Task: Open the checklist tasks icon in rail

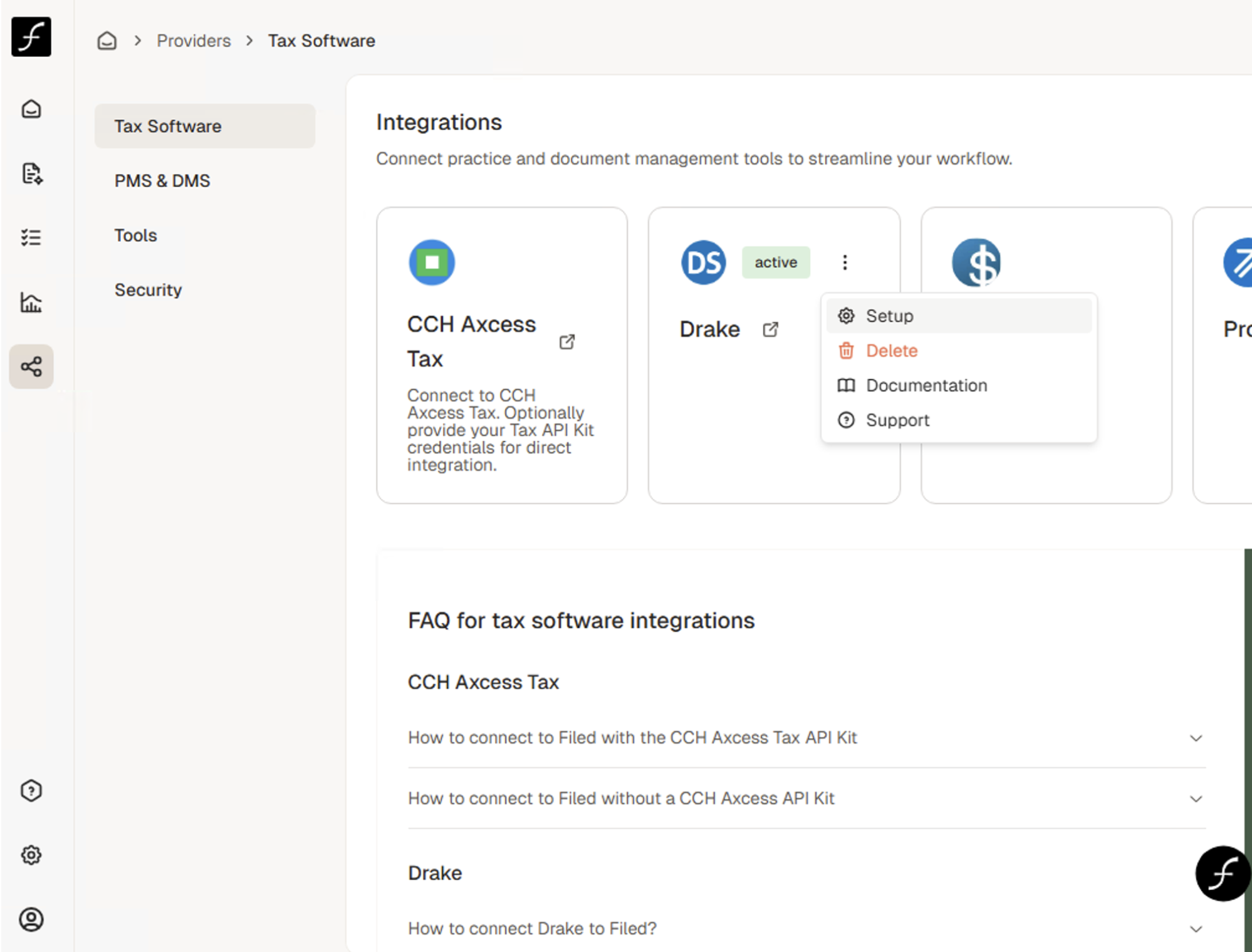Action: click(31, 237)
